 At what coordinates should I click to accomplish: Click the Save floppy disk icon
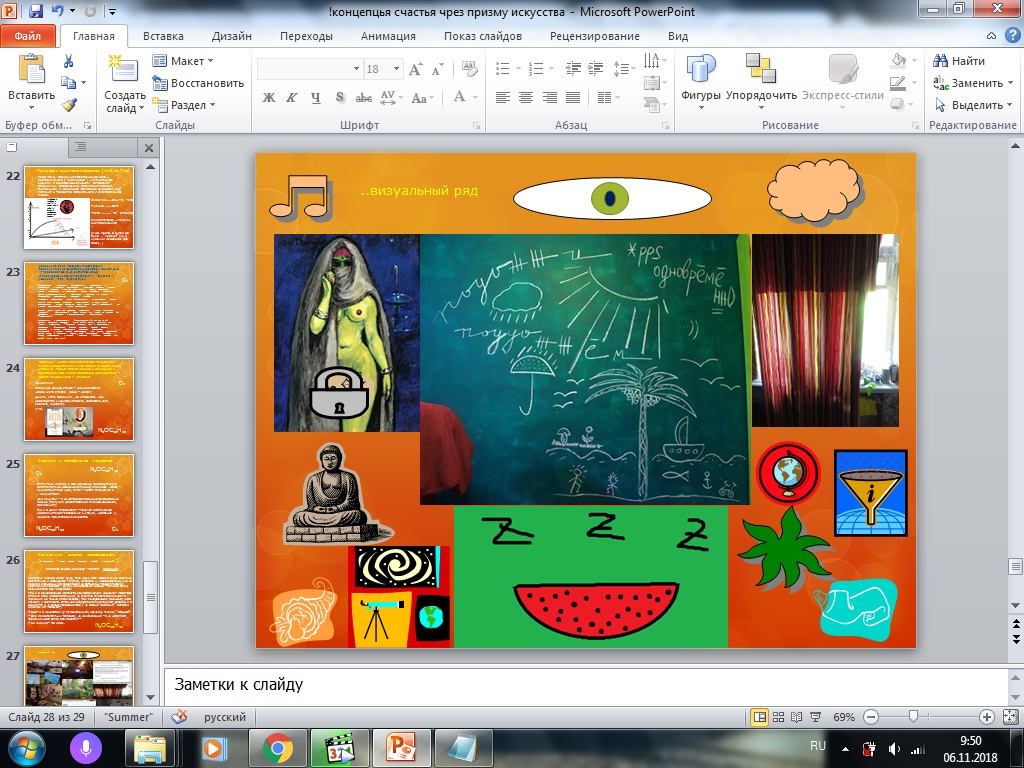[36, 11]
